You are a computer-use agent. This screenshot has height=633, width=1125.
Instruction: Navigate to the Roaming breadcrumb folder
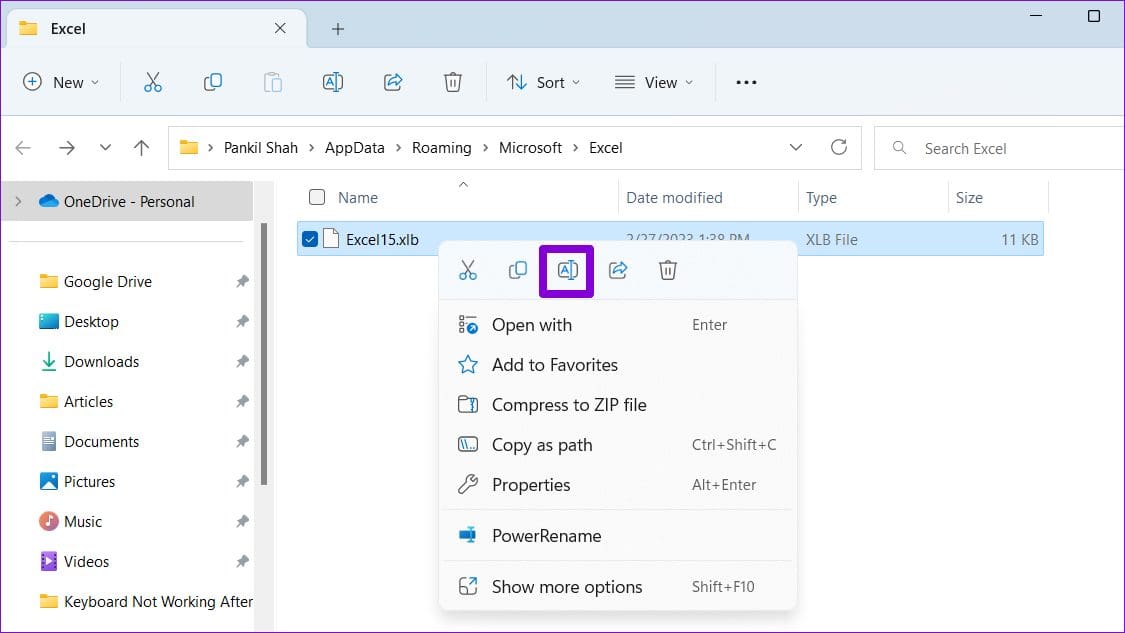click(442, 147)
